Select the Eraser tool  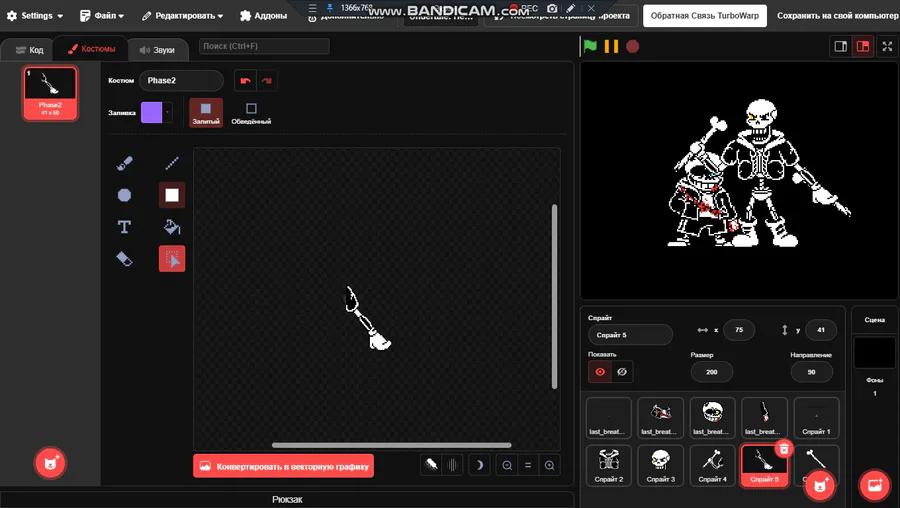click(124, 259)
